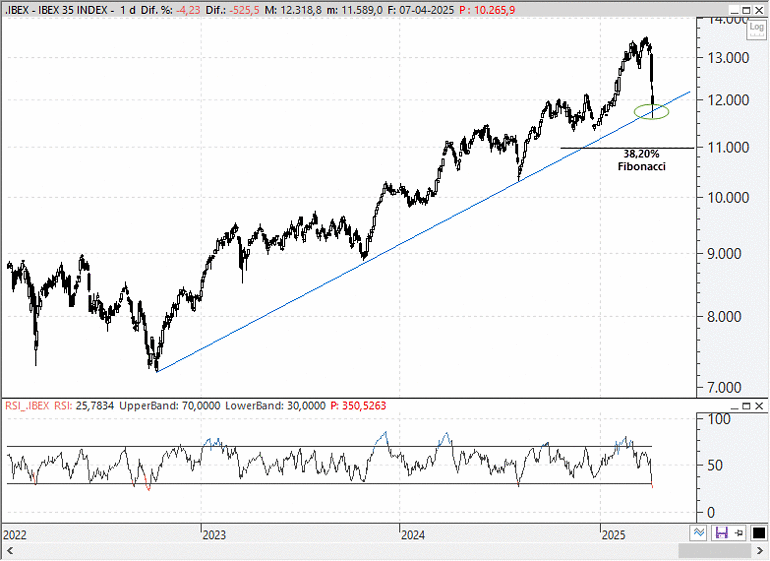Open the black color swatch
This screenshot has height=561, width=770.
tap(759, 533)
